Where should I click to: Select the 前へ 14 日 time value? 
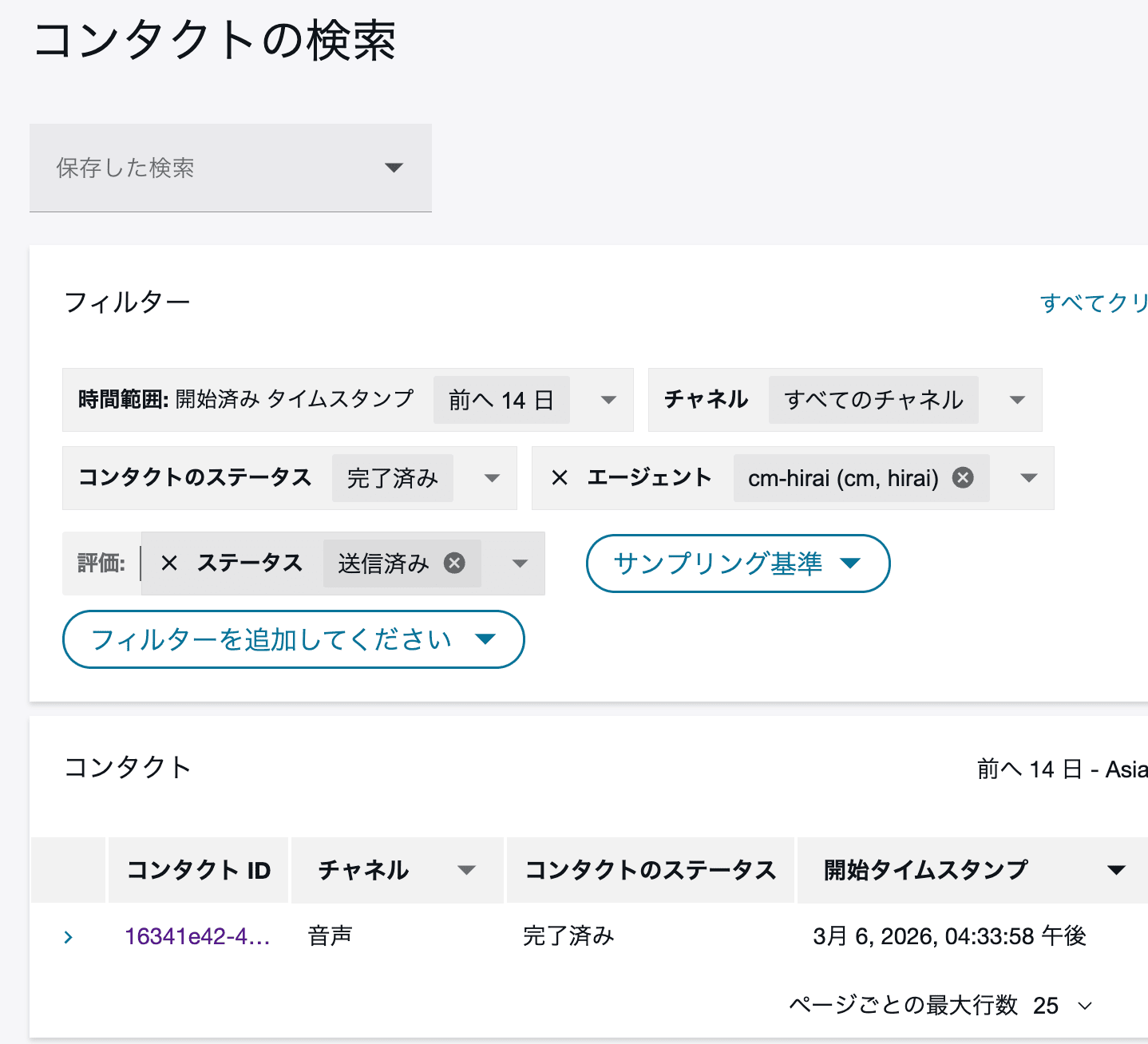pos(501,400)
